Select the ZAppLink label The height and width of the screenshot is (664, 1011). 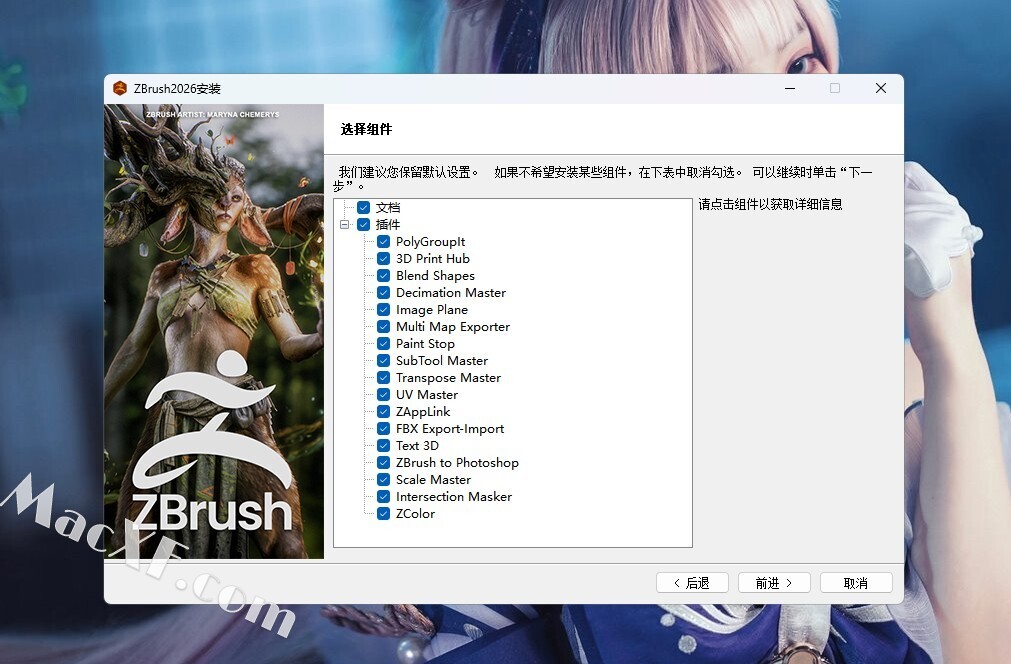[423, 412]
